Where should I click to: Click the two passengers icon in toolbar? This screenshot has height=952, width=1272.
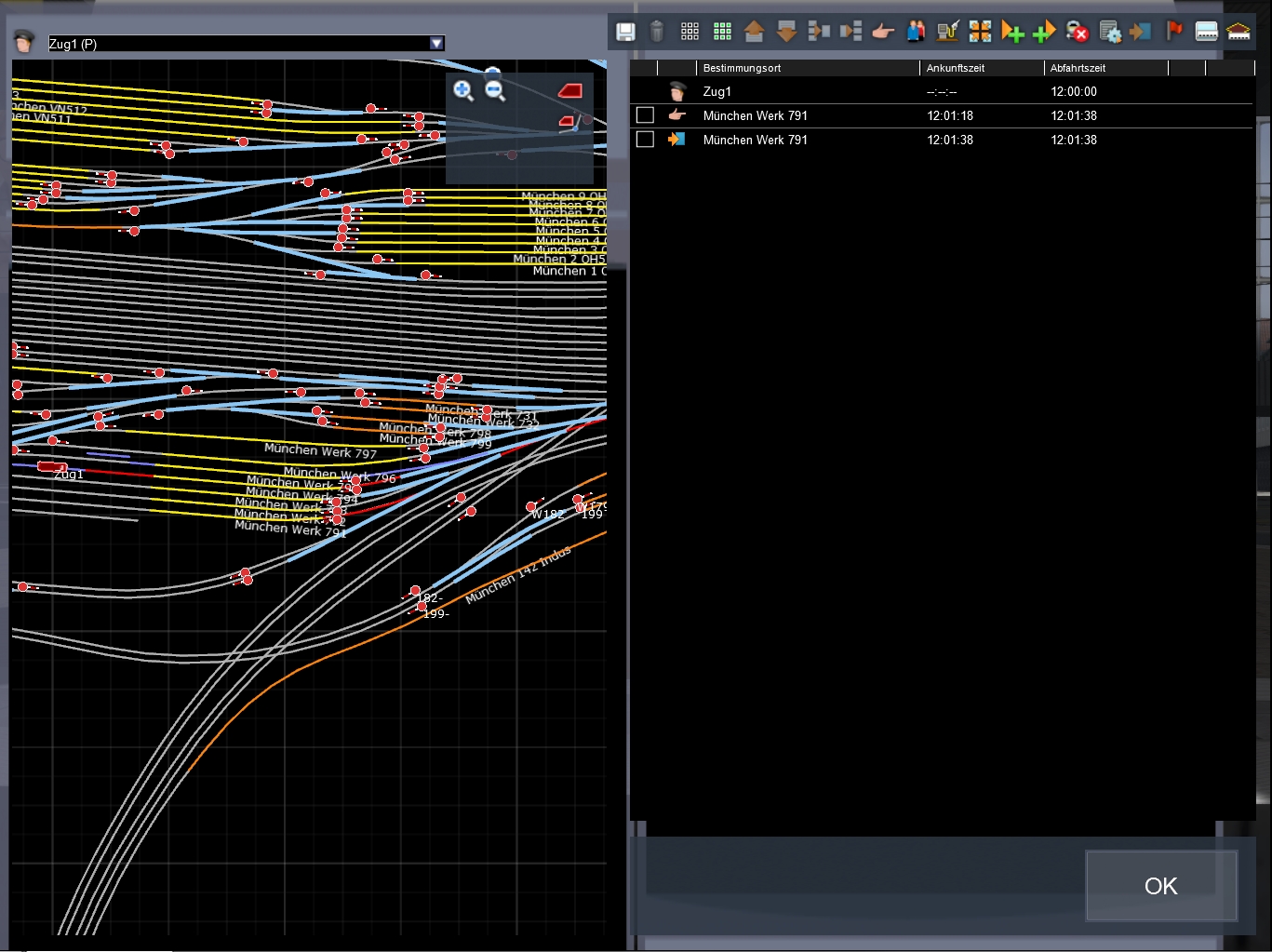916,33
